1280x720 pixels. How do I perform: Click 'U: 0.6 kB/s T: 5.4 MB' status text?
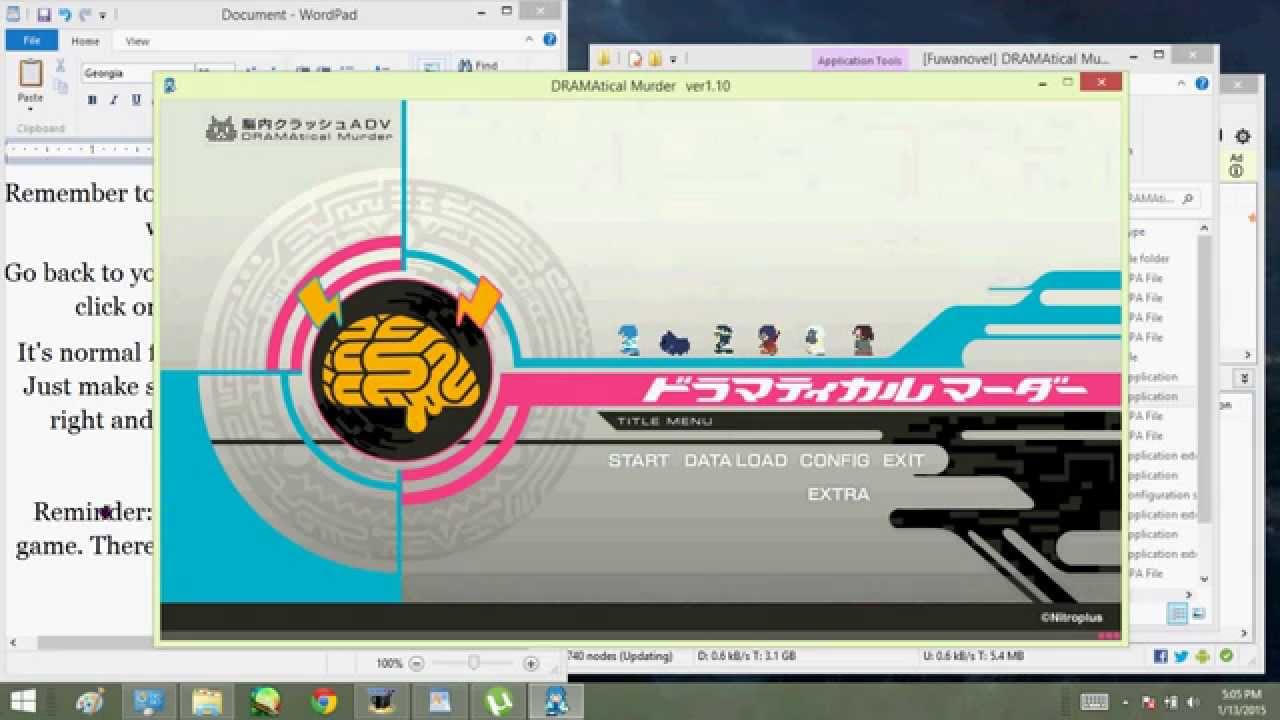pyautogui.click(x=971, y=657)
